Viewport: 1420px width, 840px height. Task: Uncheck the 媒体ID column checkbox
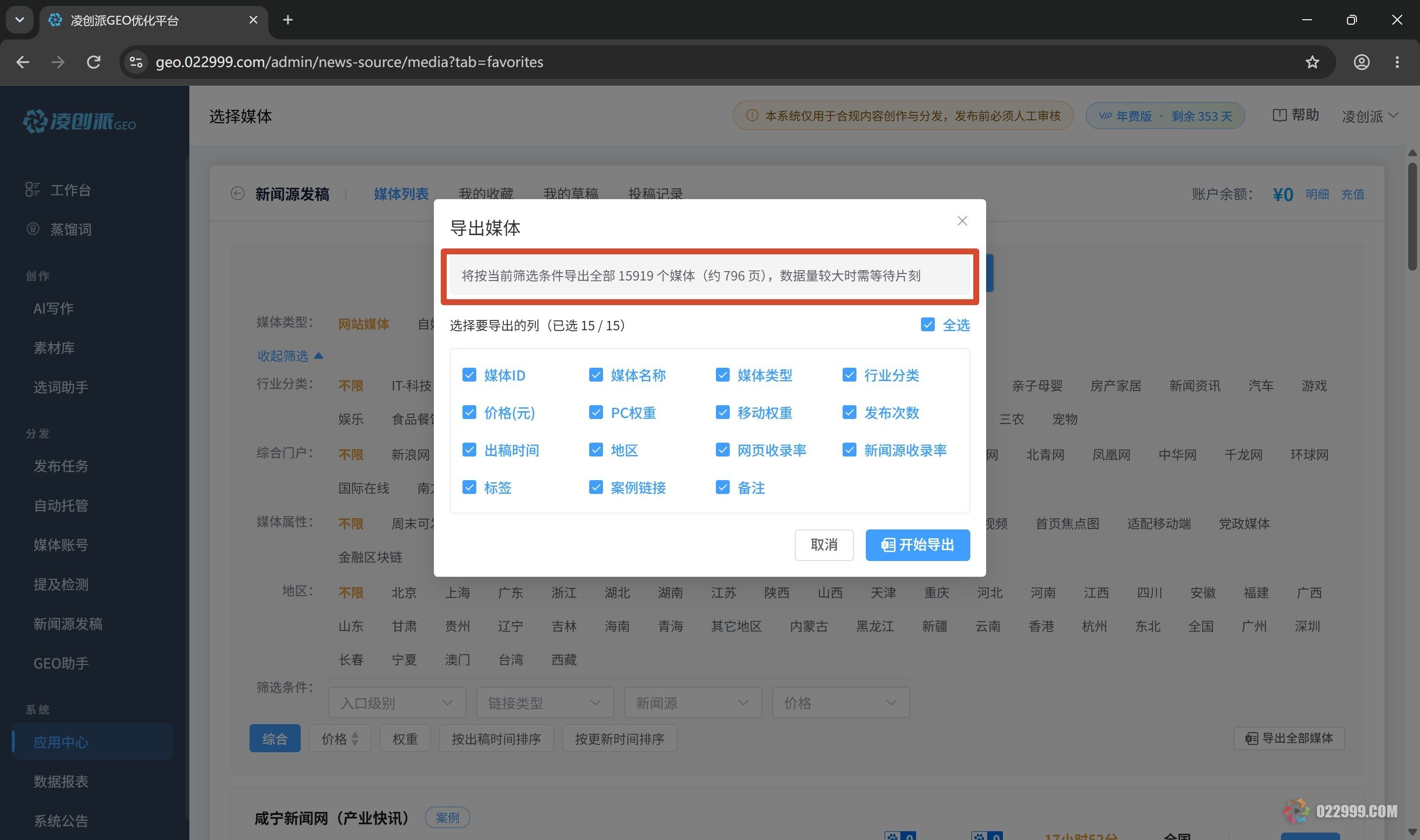pyautogui.click(x=469, y=375)
